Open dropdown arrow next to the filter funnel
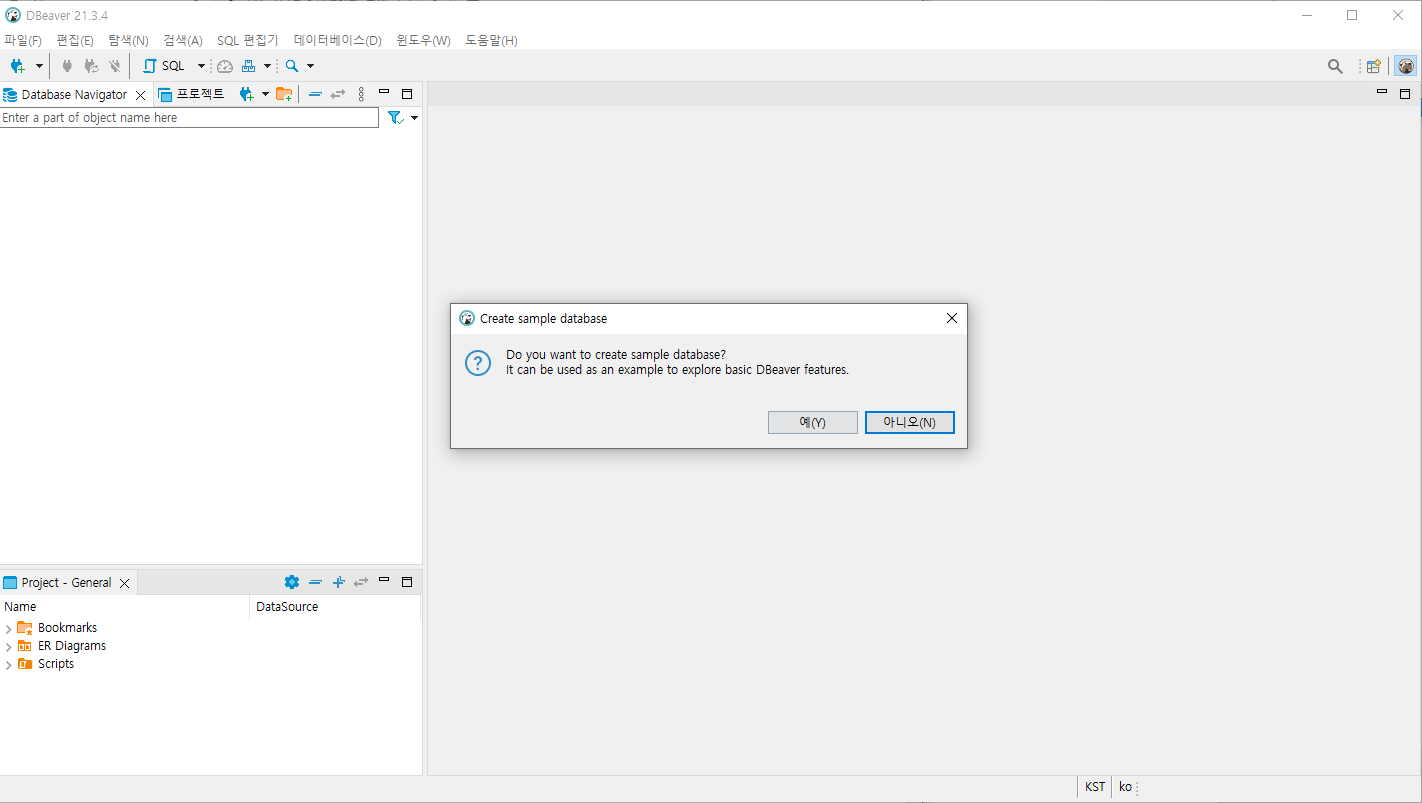The width and height of the screenshot is (1422, 803). click(414, 118)
